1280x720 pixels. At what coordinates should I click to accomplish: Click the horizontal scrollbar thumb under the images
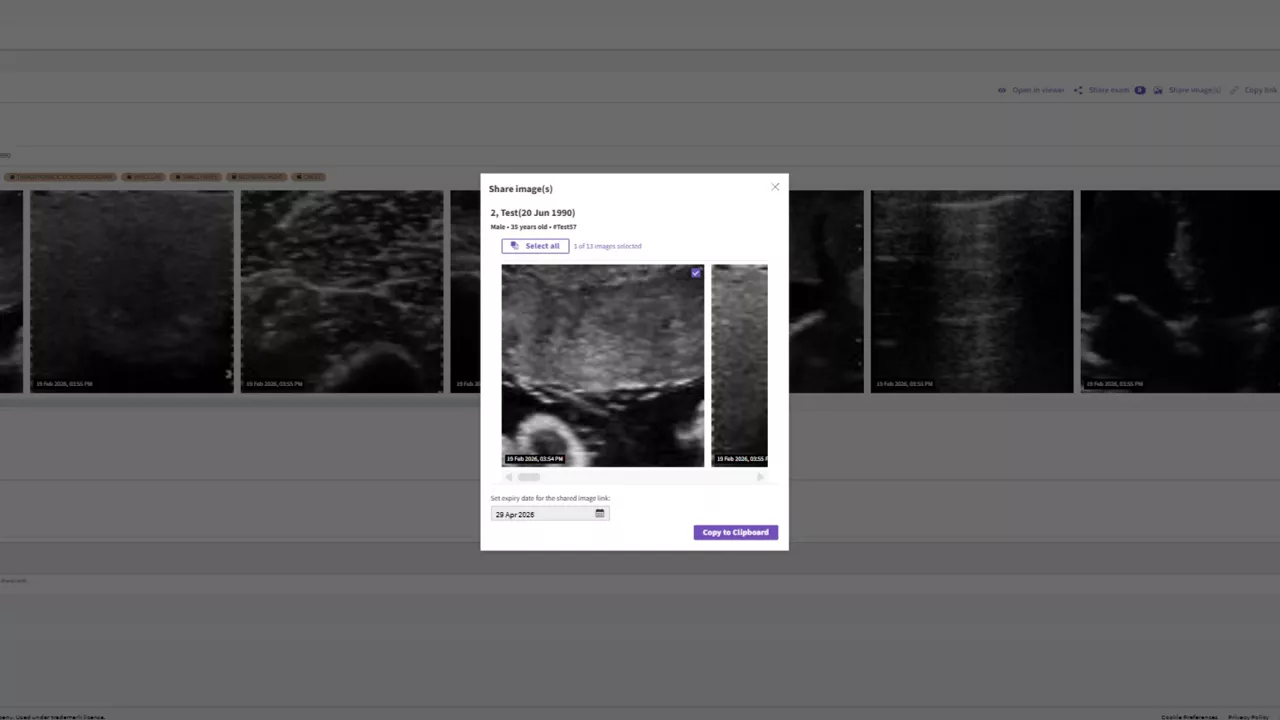coord(528,477)
